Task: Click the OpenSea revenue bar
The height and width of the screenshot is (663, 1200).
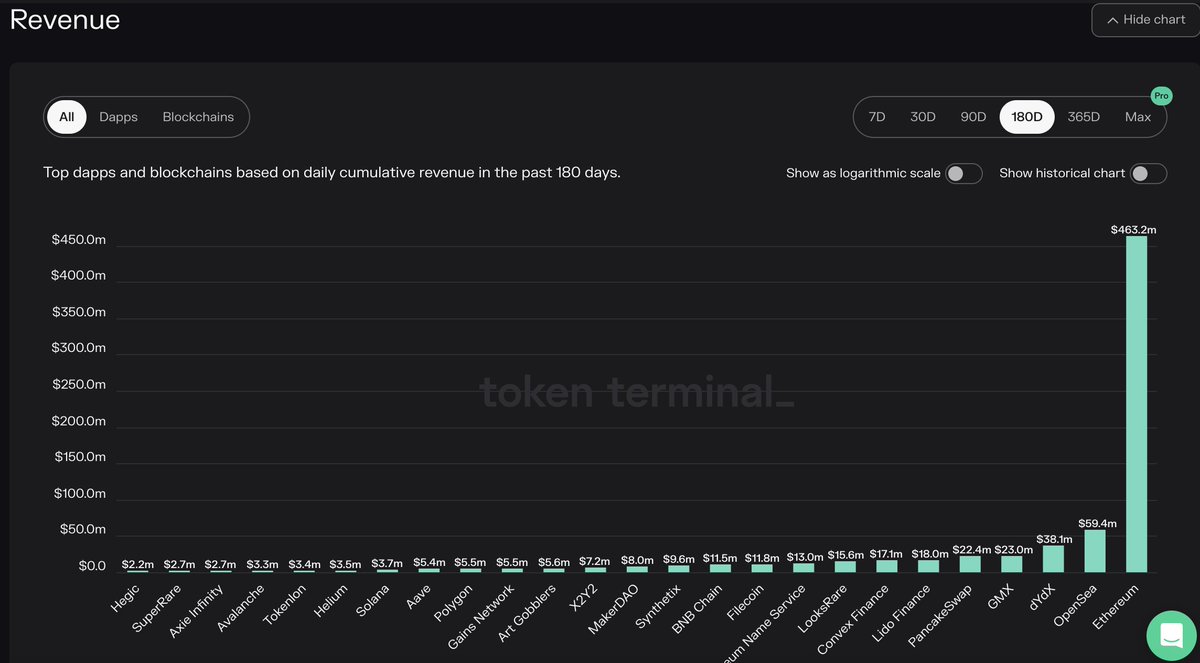Action: 1095,550
